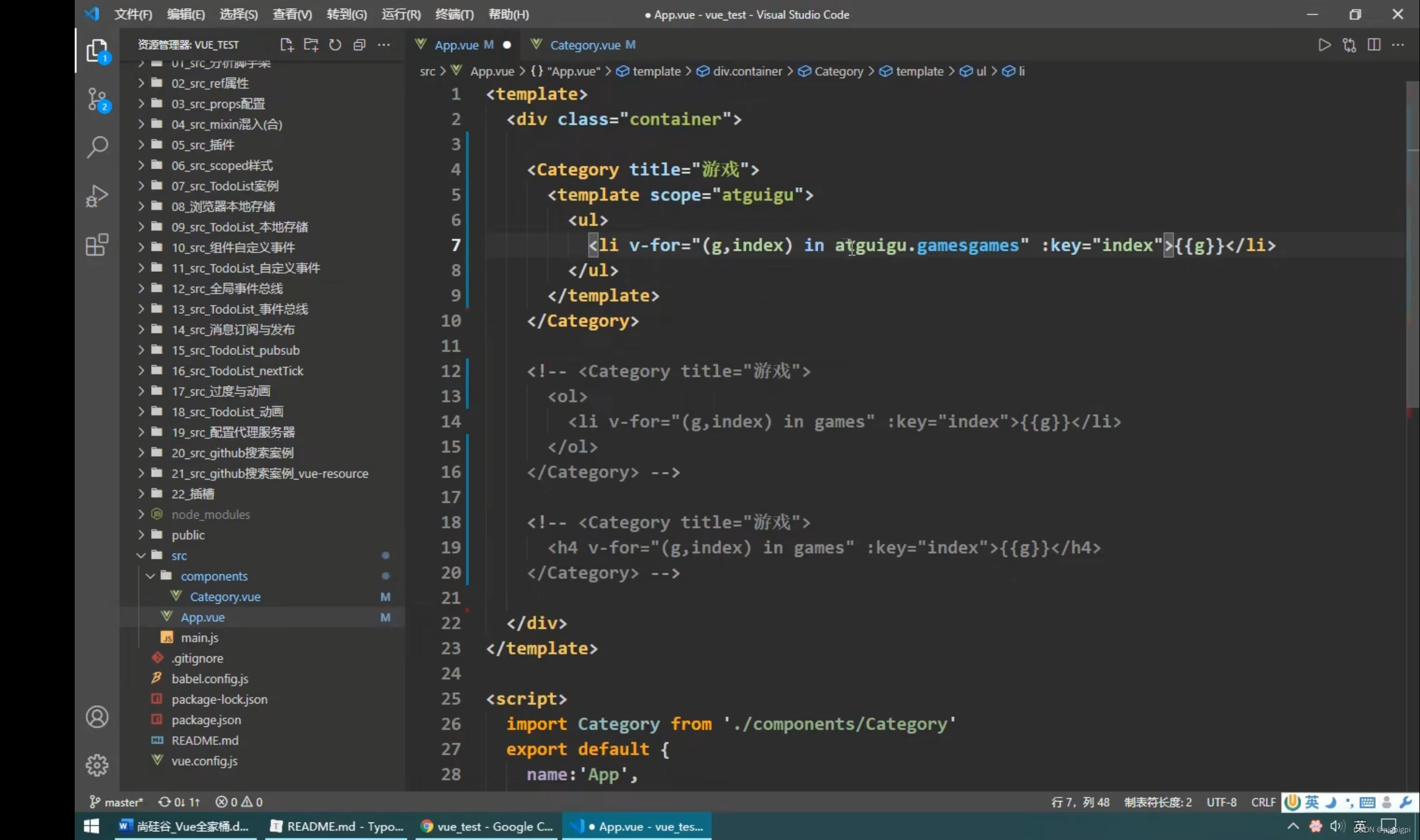Close the unsaved App.vue tab dot
Image resolution: width=1420 pixels, height=840 pixels.
click(x=507, y=45)
